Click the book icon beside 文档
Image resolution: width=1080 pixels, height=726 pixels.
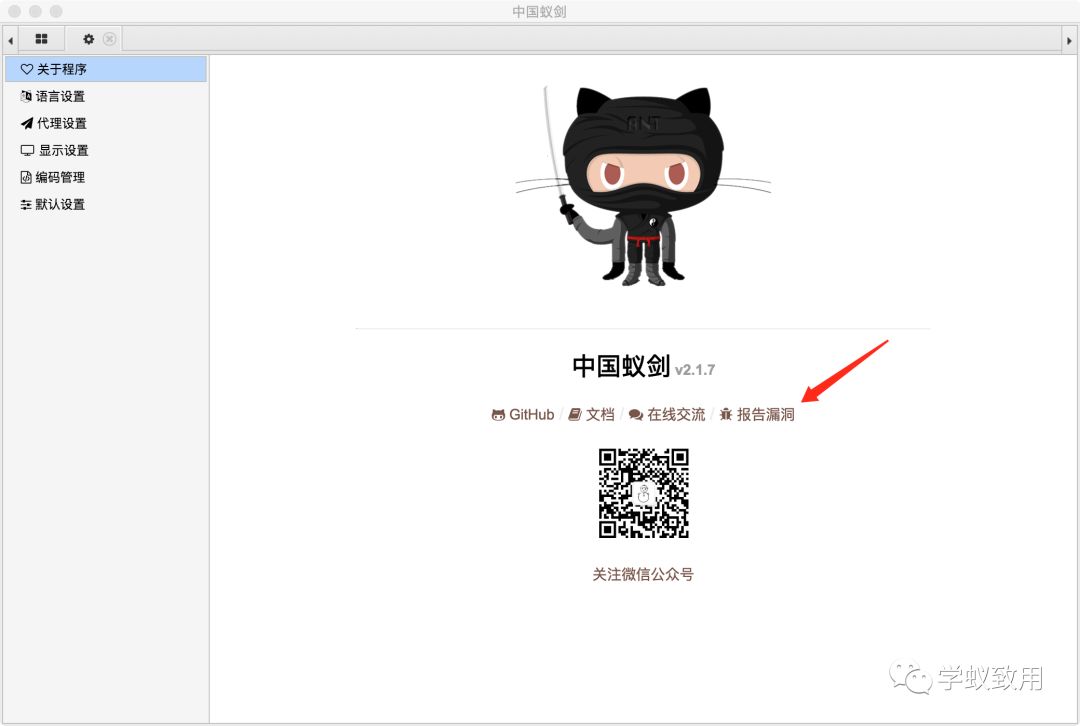(x=575, y=415)
